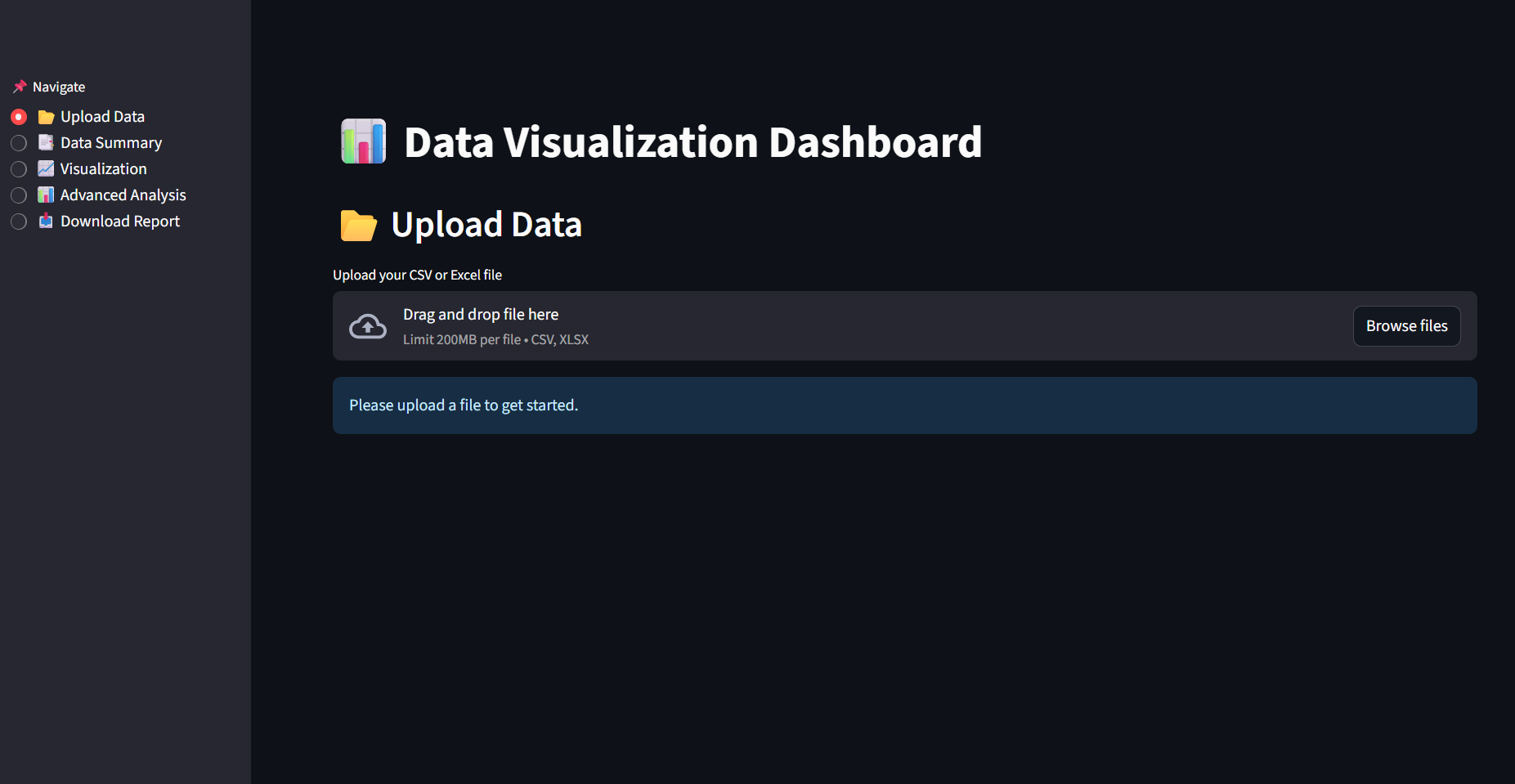Viewport: 1515px width, 784px height.
Task: Click the notepad icon next to Data Summary
Action: [47, 143]
